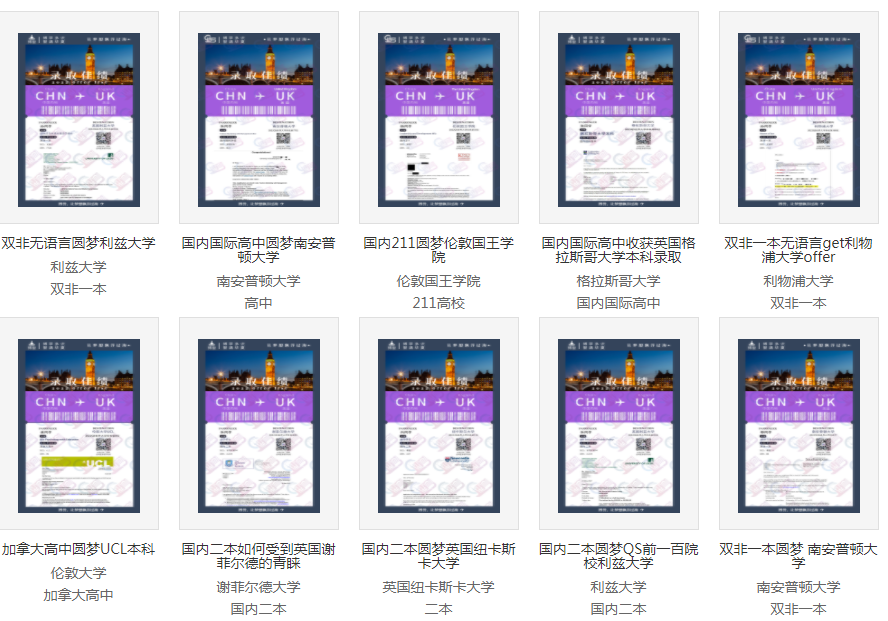
Task: Select 双非一本 under the 双非一本圆梦 南安普顿大学 card
Action: pos(799,610)
